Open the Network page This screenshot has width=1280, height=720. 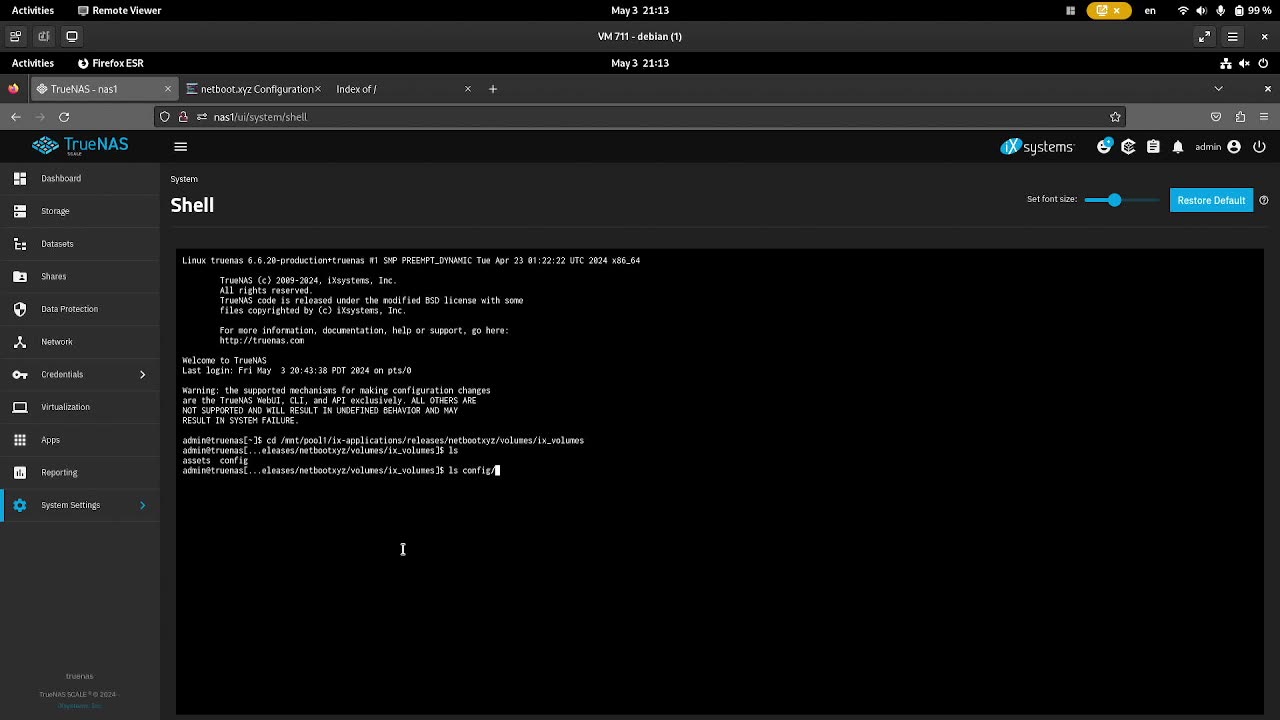(80, 342)
